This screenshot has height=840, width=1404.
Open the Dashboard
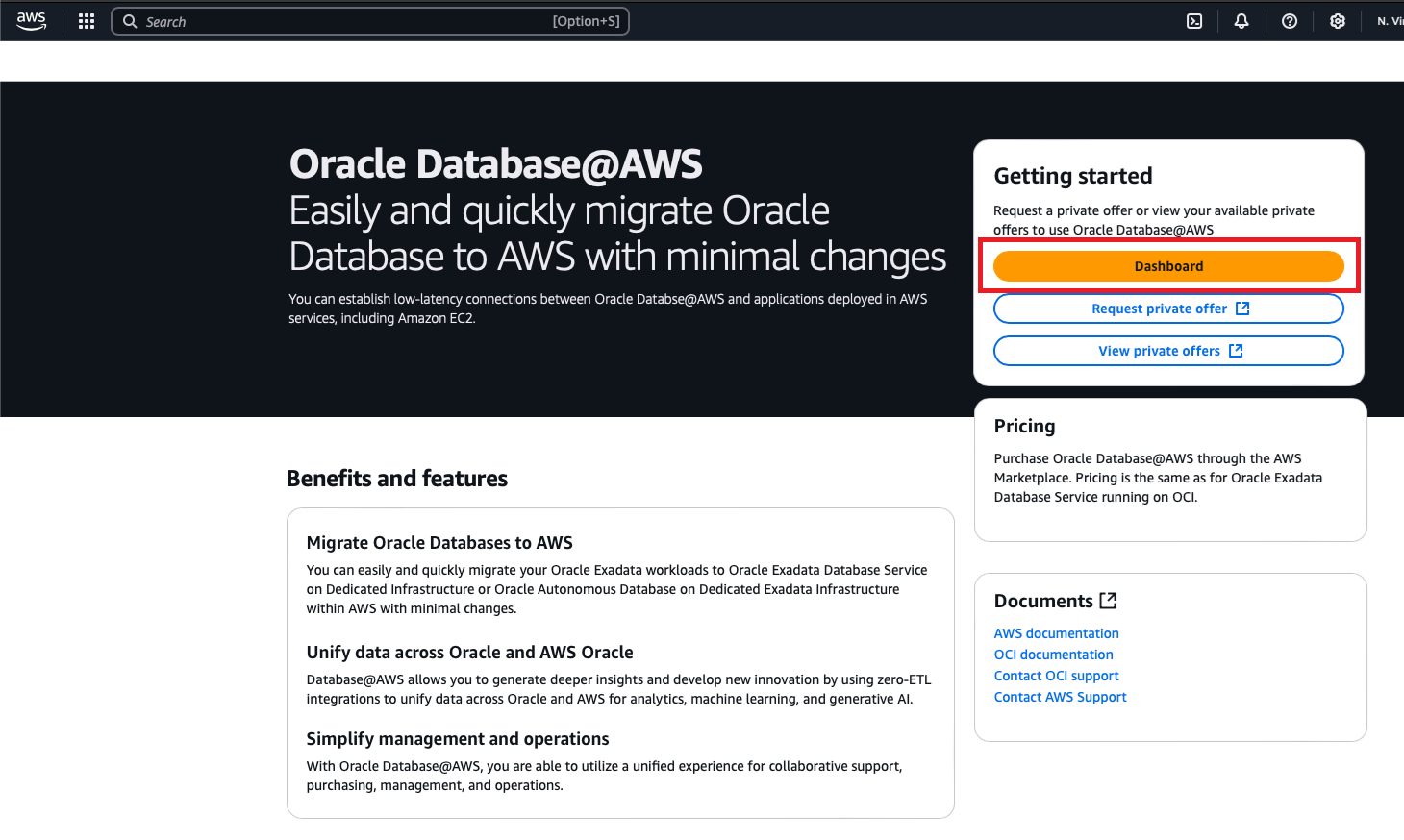(1168, 265)
